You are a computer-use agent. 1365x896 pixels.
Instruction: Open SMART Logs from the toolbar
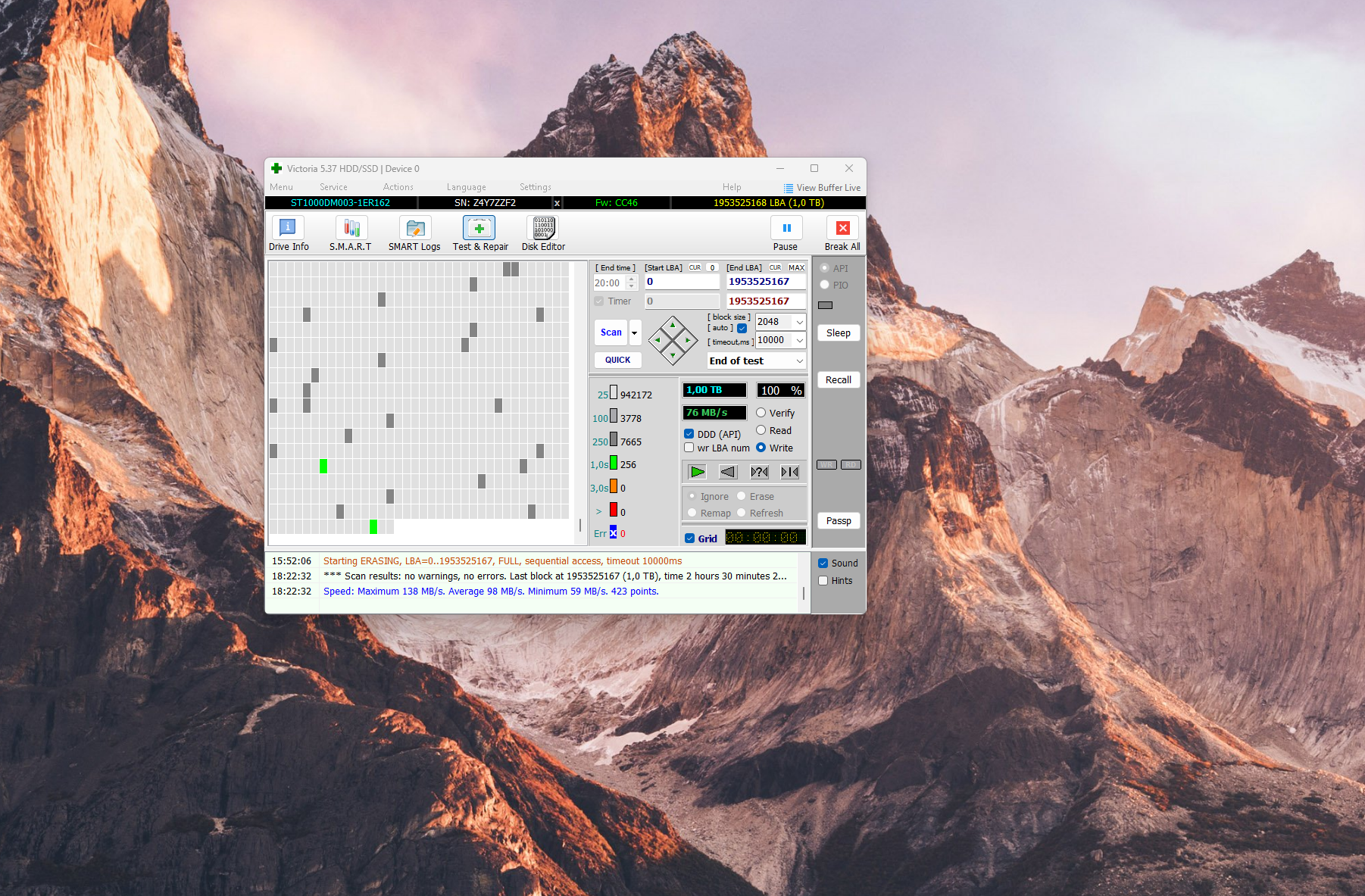tap(414, 233)
